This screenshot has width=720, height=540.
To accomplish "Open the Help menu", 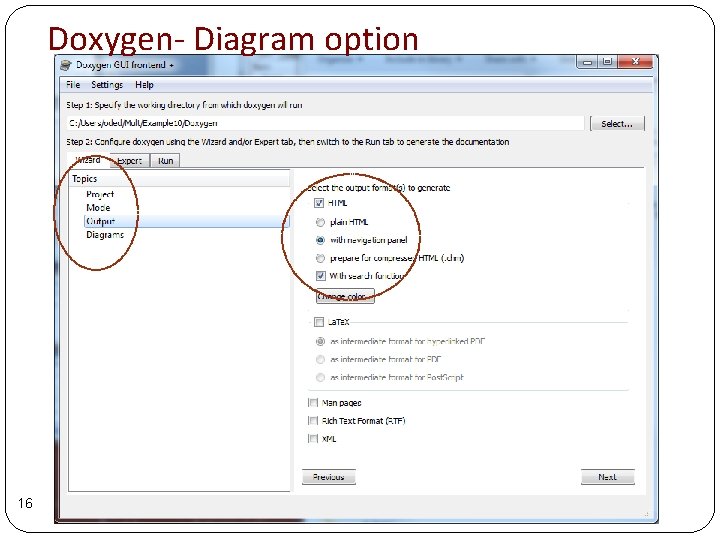I will point(144,84).
